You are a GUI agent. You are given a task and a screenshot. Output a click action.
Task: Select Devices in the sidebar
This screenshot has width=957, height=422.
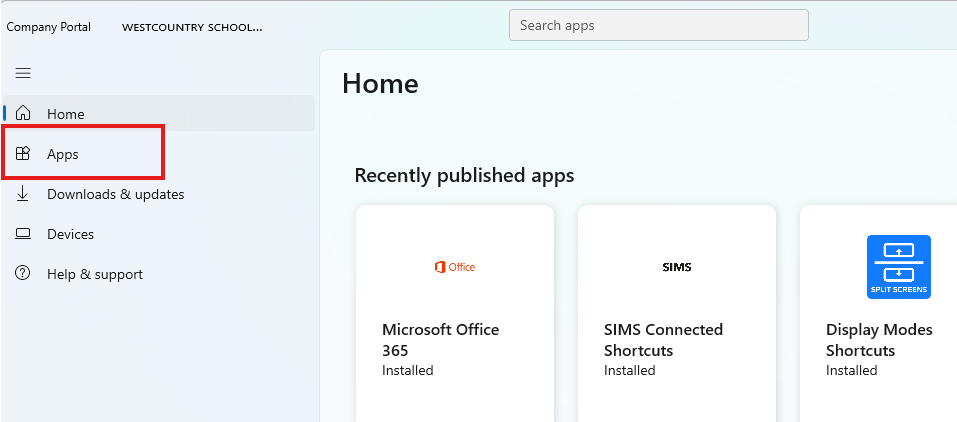point(70,234)
